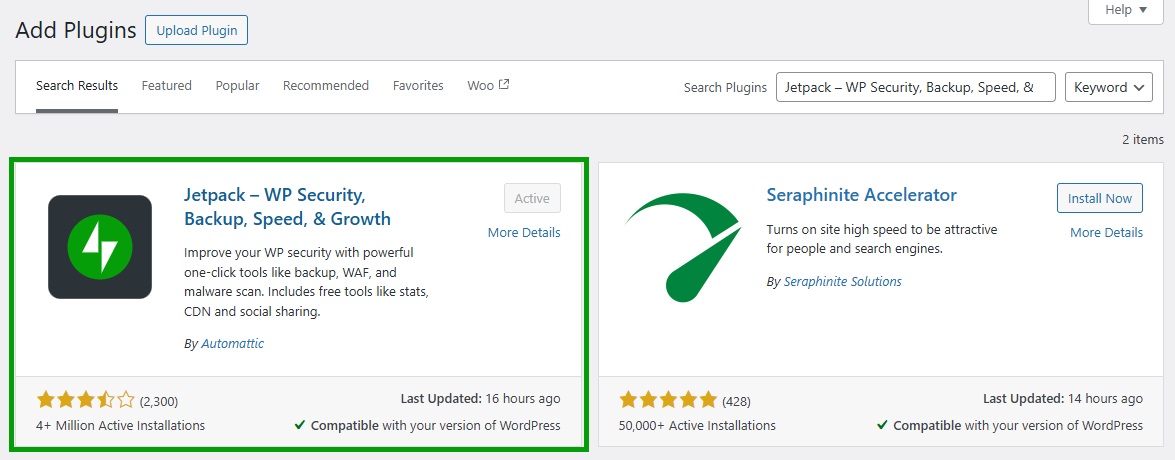The image size is (1175, 460).
Task: Open More Details for Seraphinite Accelerator
Action: click(1106, 233)
